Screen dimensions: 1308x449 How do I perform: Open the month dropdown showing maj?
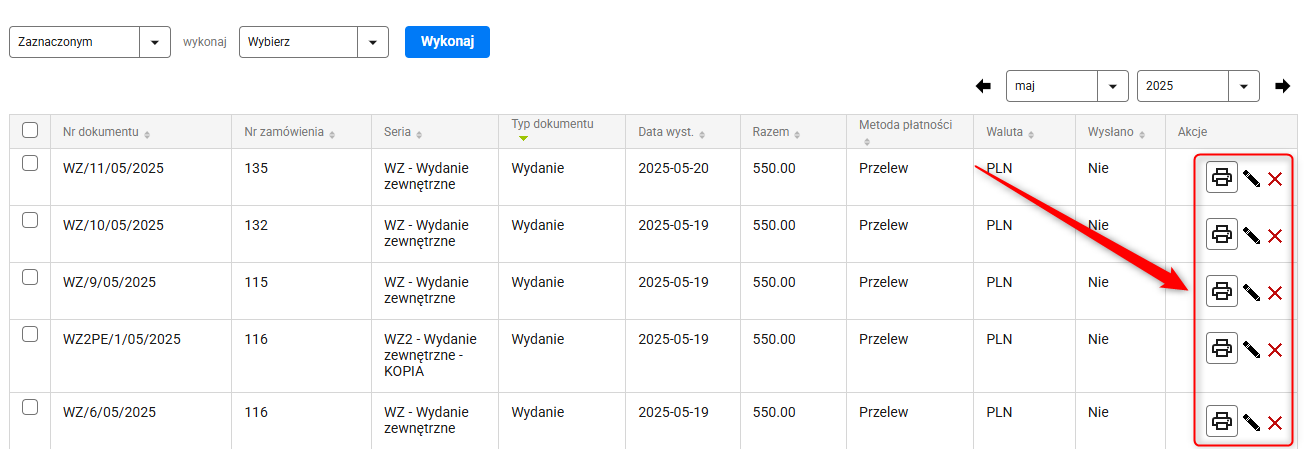(1067, 86)
